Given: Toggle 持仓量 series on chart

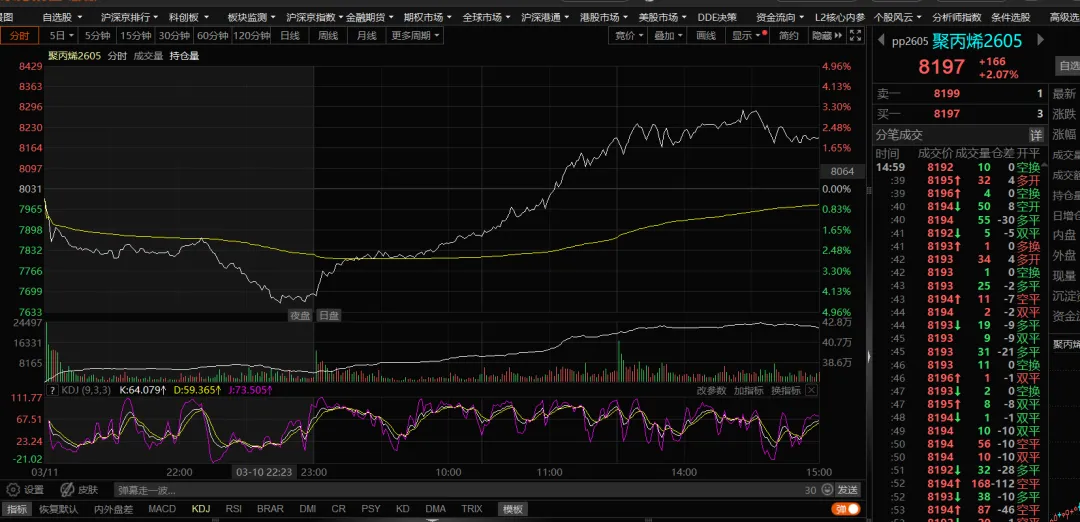Looking at the screenshot, I should 184,56.
